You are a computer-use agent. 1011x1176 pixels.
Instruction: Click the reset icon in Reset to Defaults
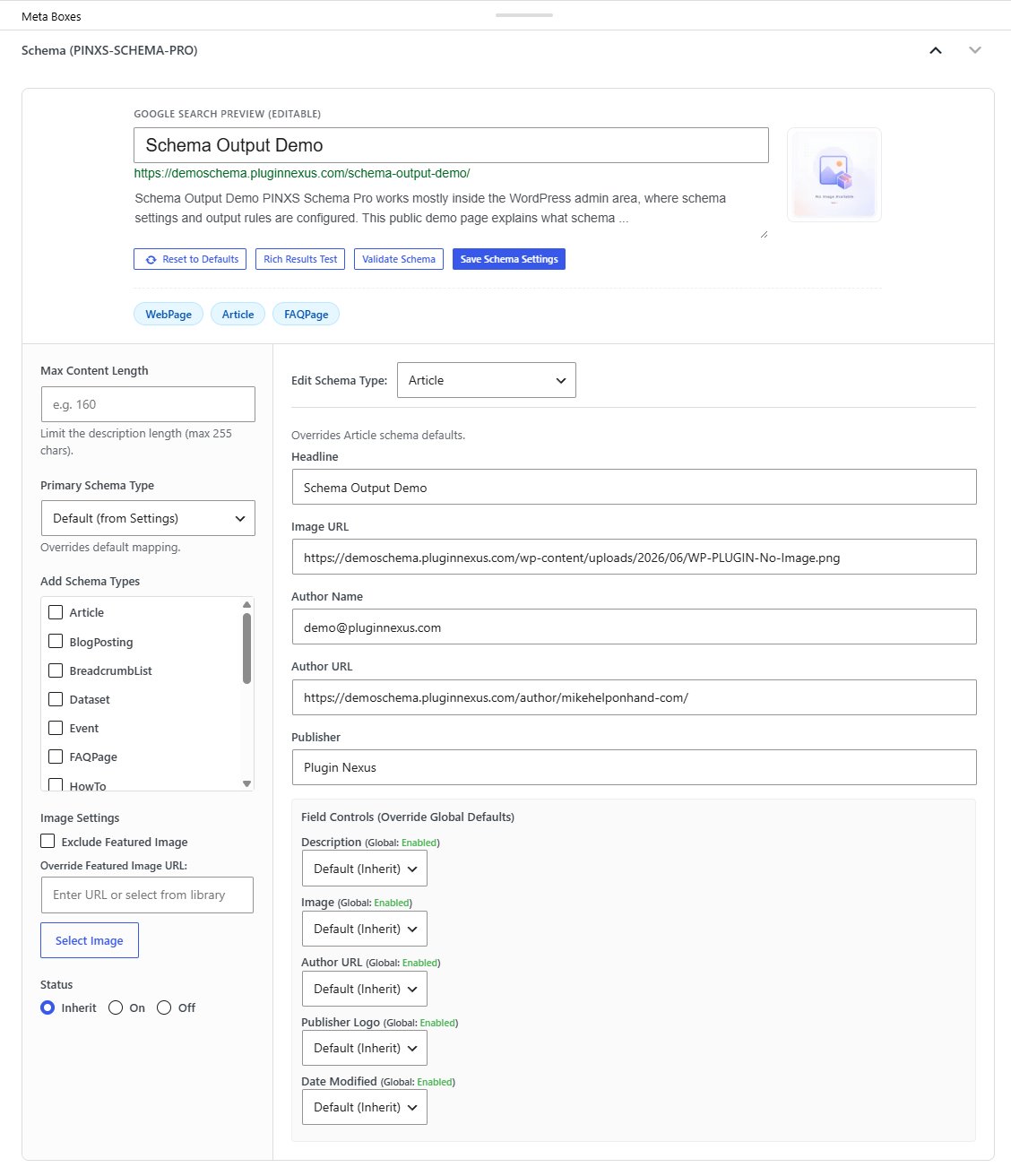(x=151, y=260)
